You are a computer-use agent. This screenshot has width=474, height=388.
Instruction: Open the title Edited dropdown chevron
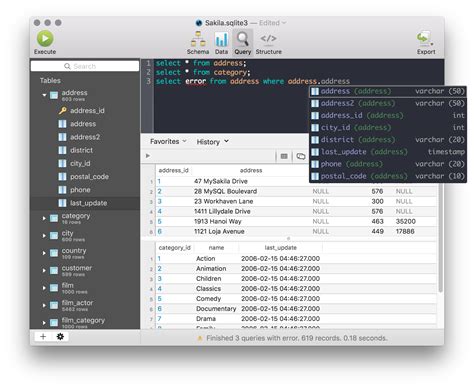tap(284, 23)
